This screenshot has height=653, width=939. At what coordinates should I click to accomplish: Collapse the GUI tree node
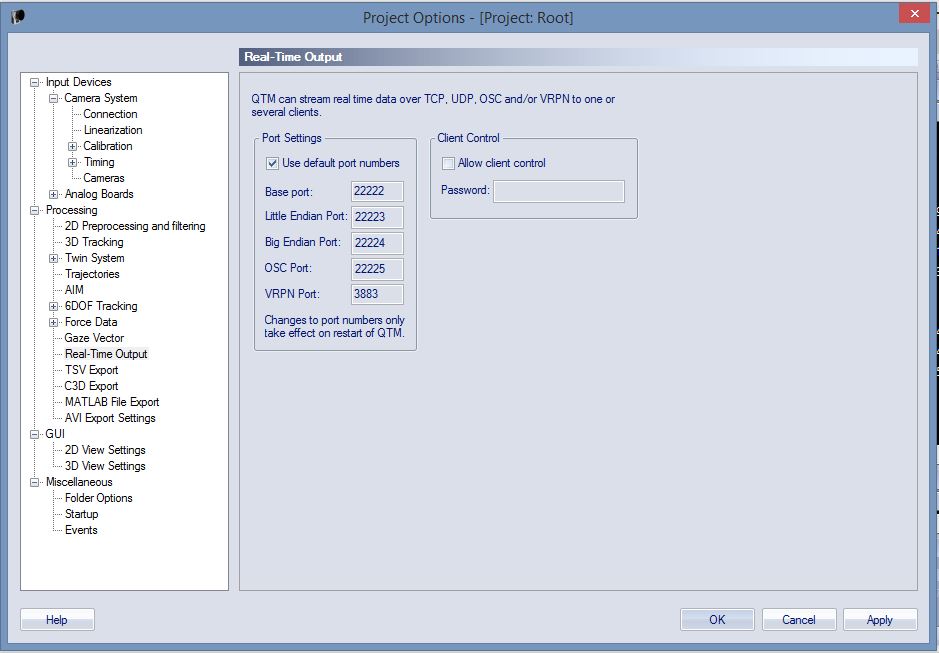pos(35,434)
